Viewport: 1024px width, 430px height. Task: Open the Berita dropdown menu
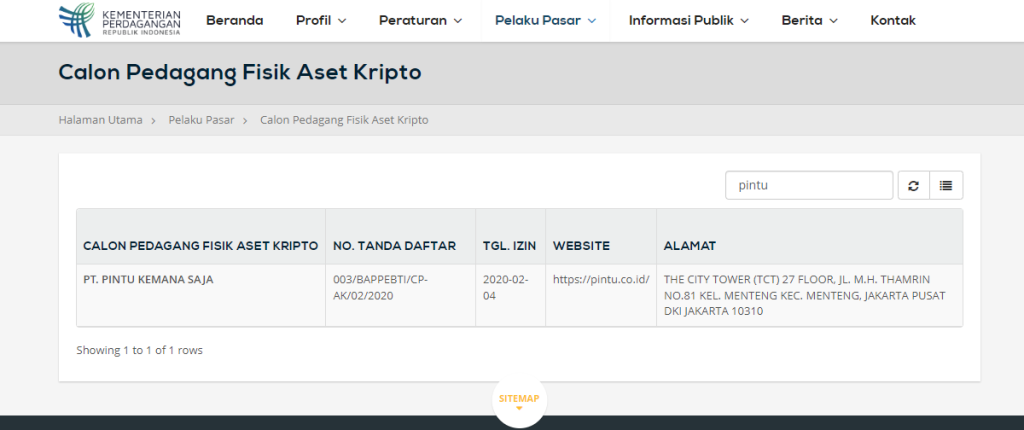[x=809, y=20]
